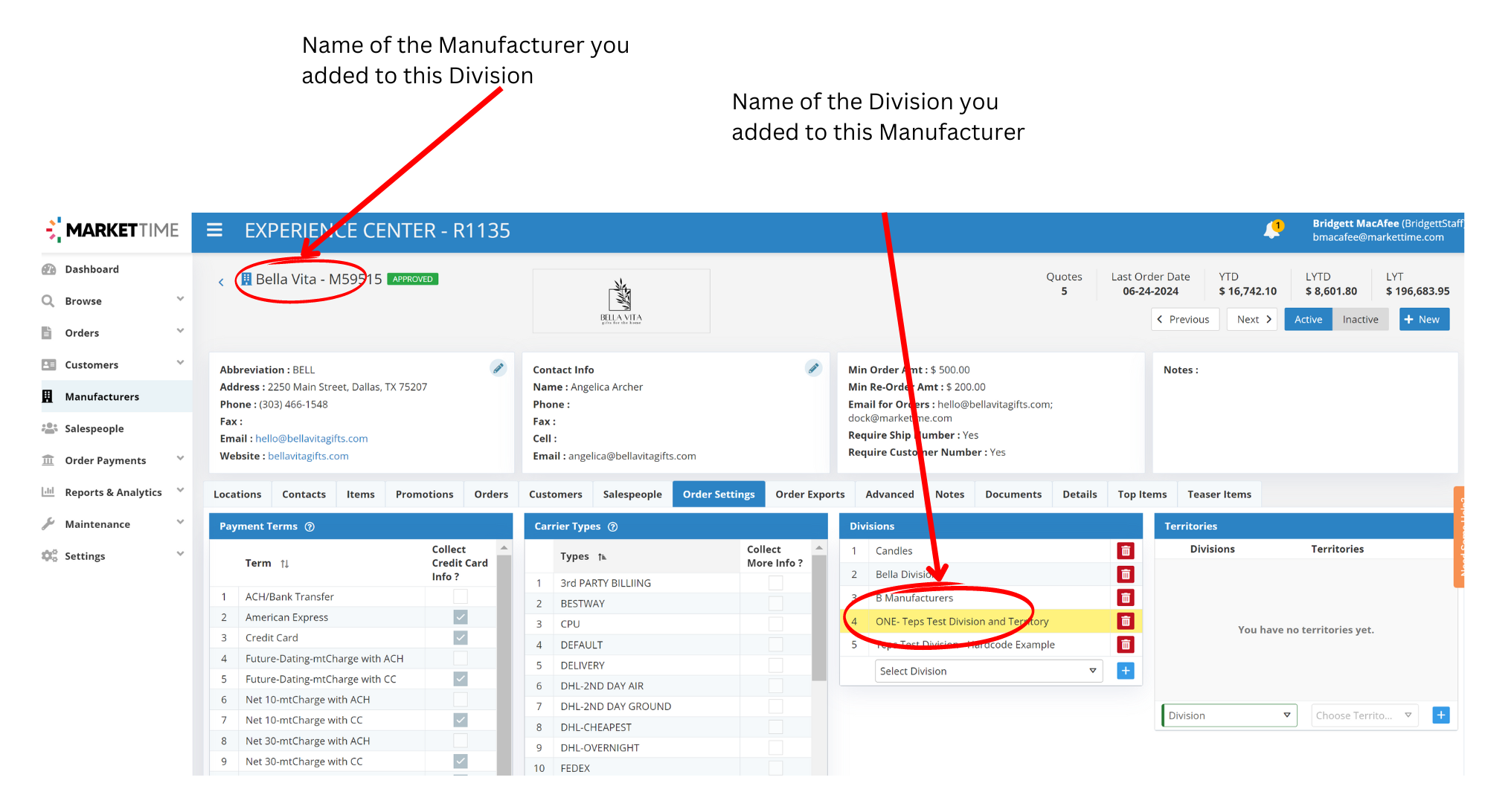Edit the Abbreviation and Address card
The image size is (1488, 812).
[498, 368]
